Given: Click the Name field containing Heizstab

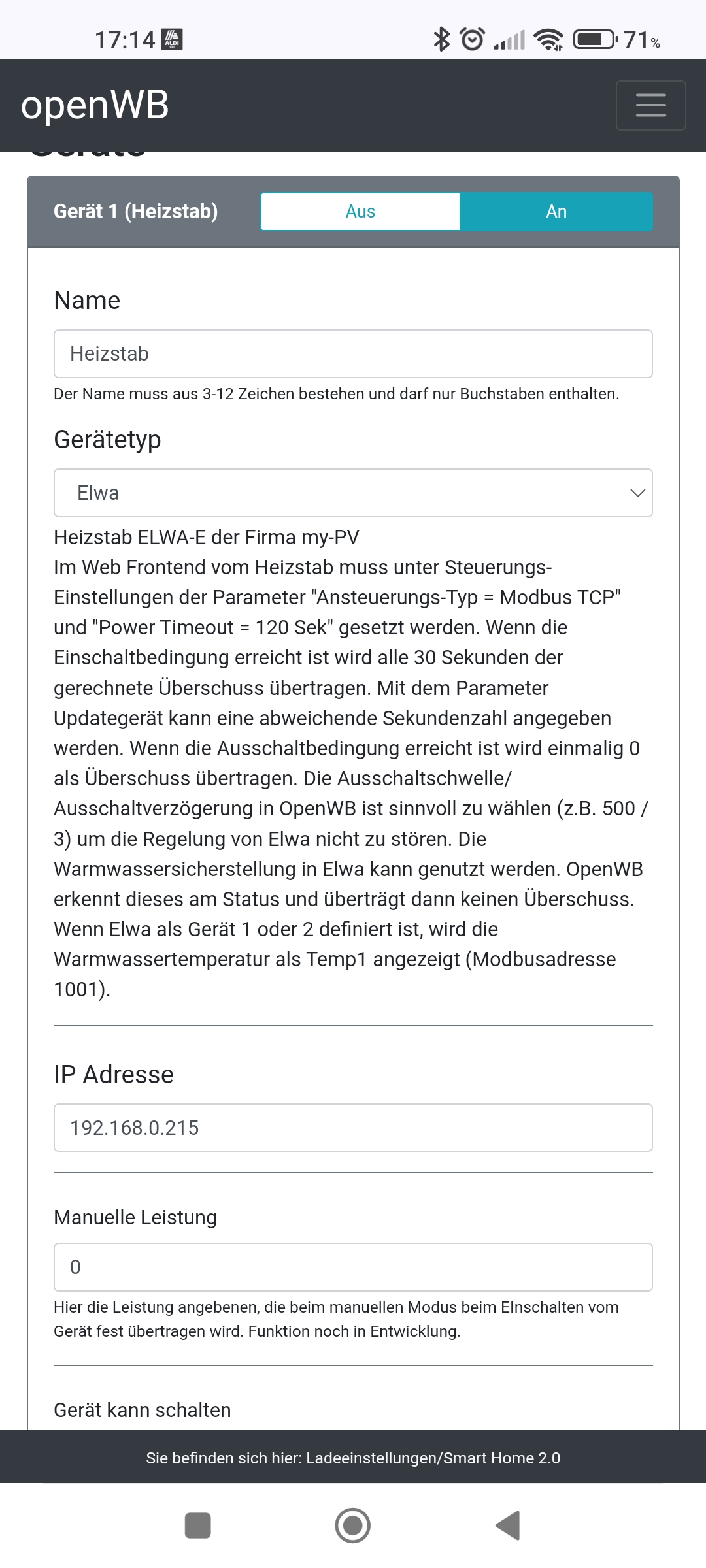Looking at the screenshot, I should click(x=353, y=353).
